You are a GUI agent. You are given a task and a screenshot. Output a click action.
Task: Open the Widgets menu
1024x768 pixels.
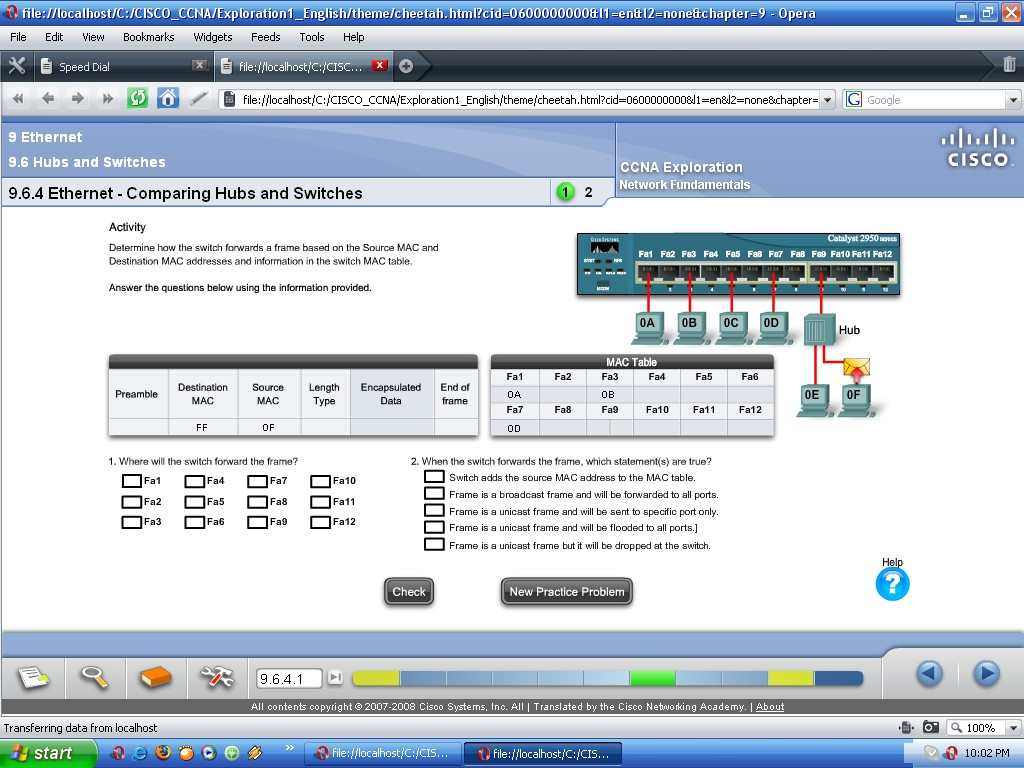coord(212,37)
